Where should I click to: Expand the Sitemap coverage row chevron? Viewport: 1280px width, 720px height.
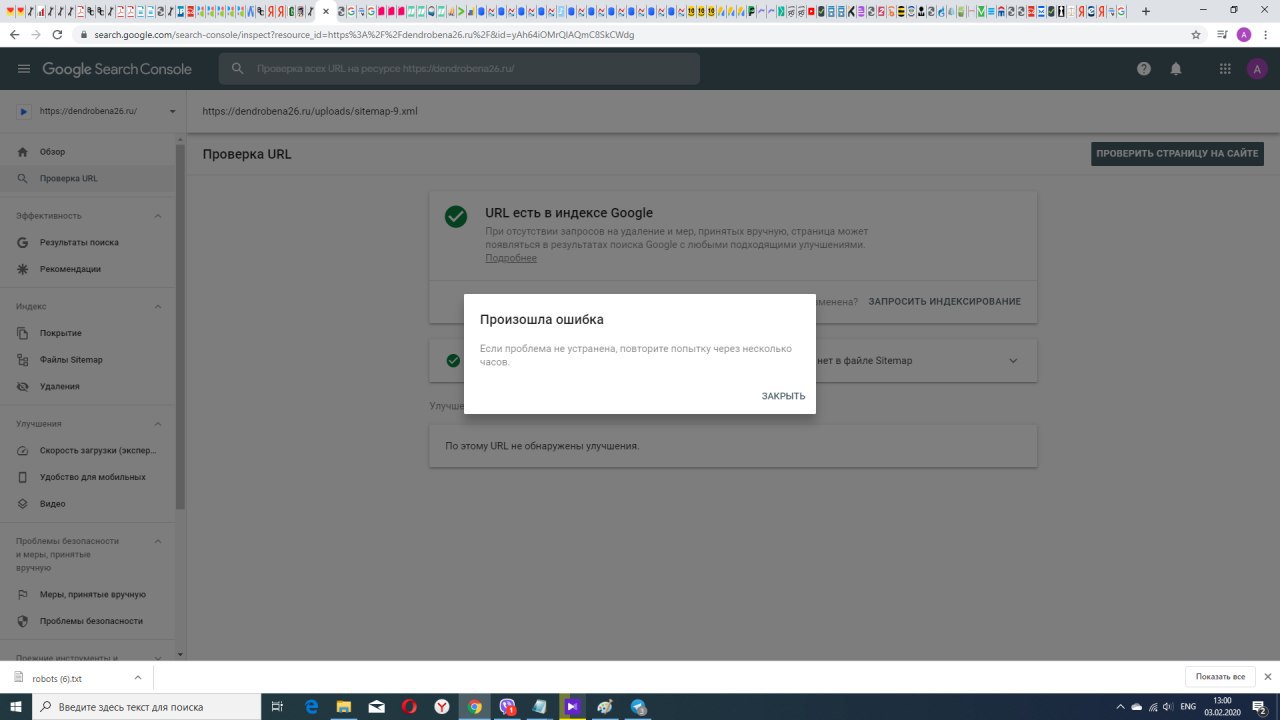1013,361
